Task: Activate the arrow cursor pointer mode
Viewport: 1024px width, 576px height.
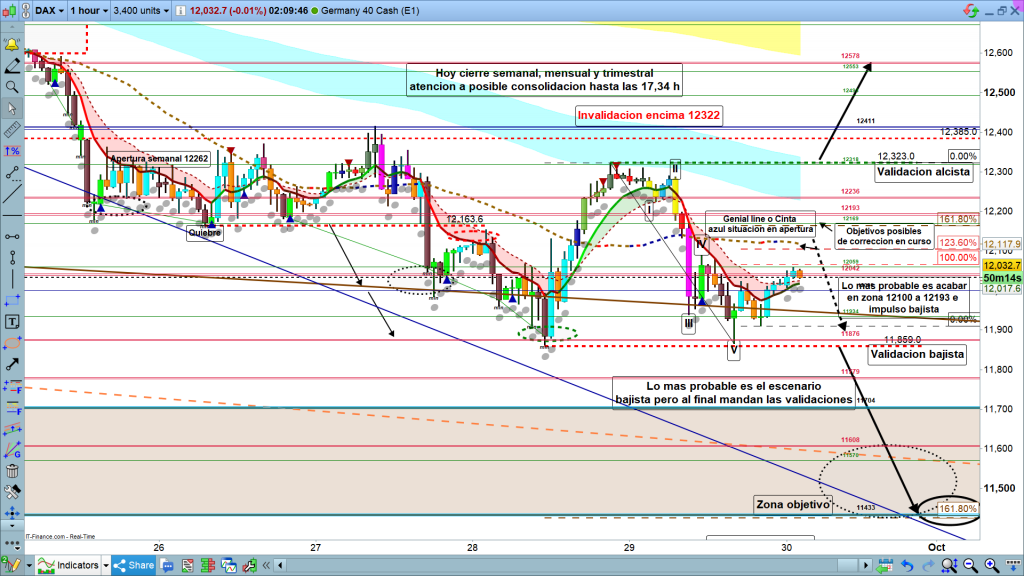Action: click(x=12, y=108)
